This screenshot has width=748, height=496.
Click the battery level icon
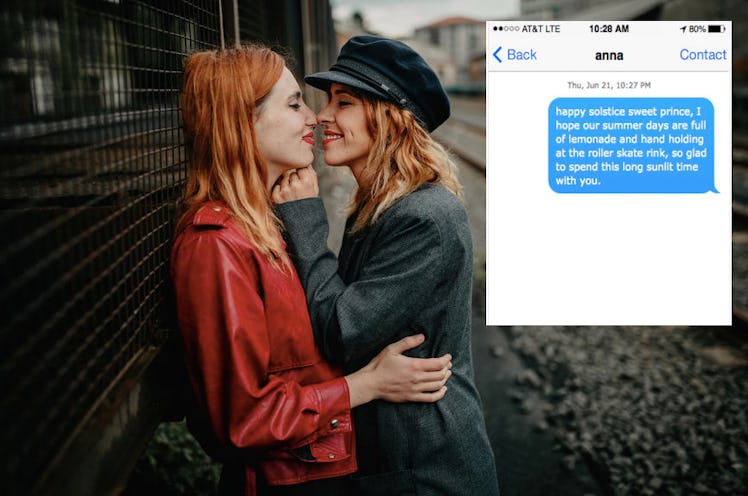pos(716,29)
